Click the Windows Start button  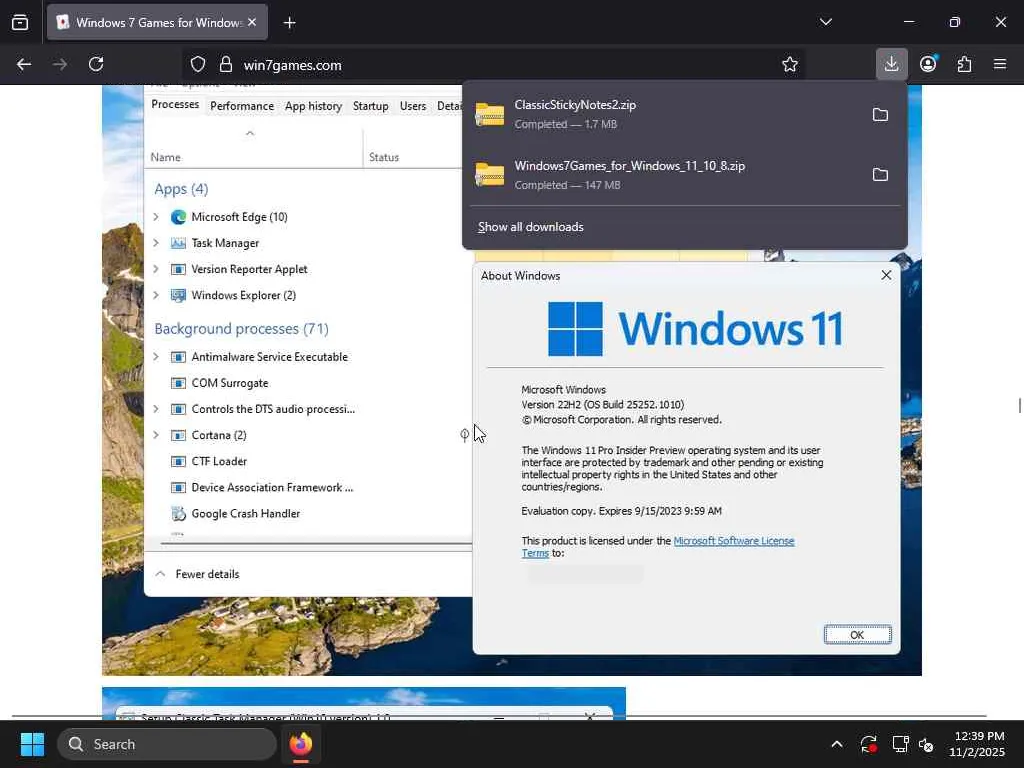tap(32, 744)
